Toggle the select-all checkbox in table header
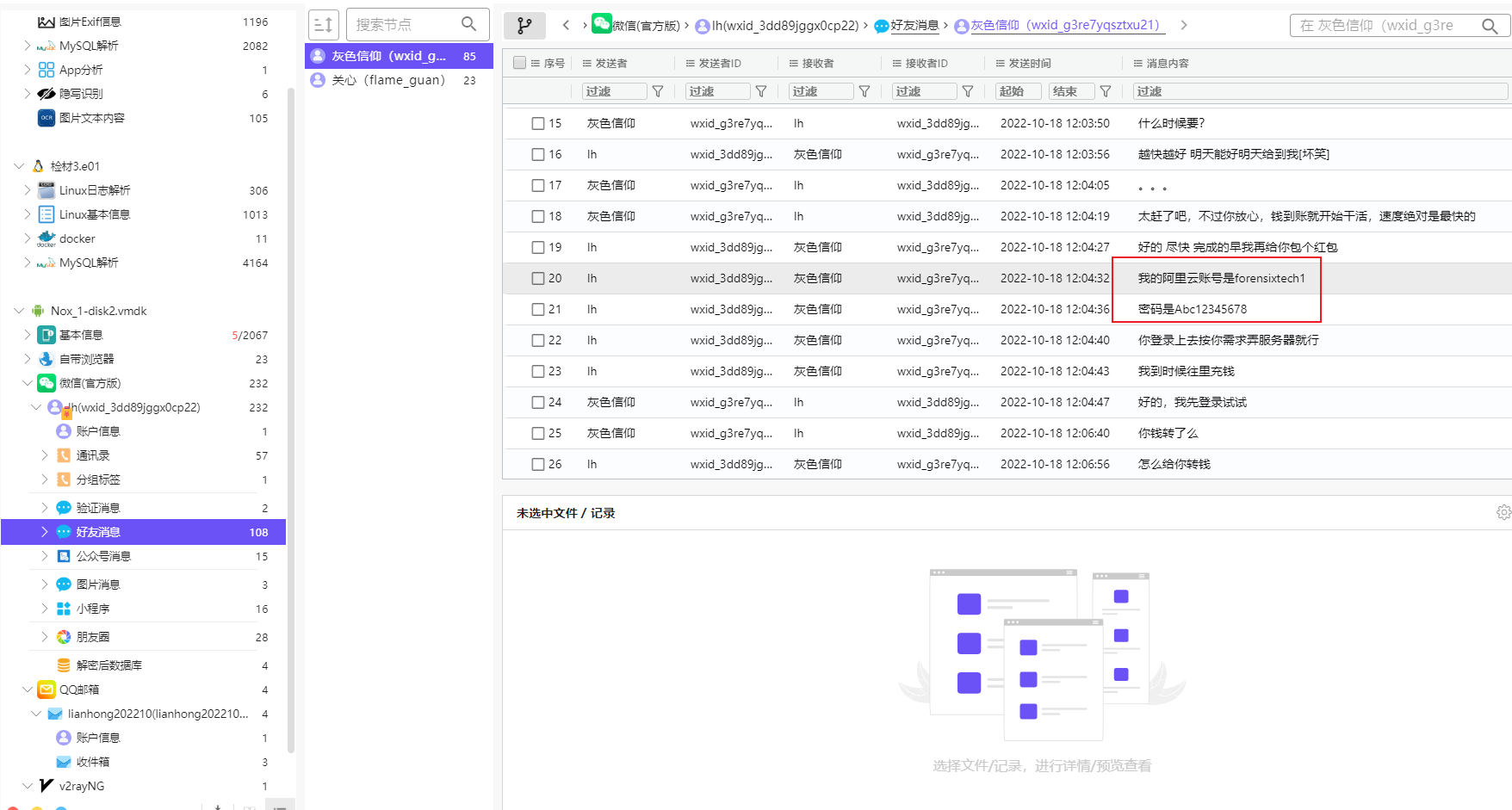 (x=519, y=63)
